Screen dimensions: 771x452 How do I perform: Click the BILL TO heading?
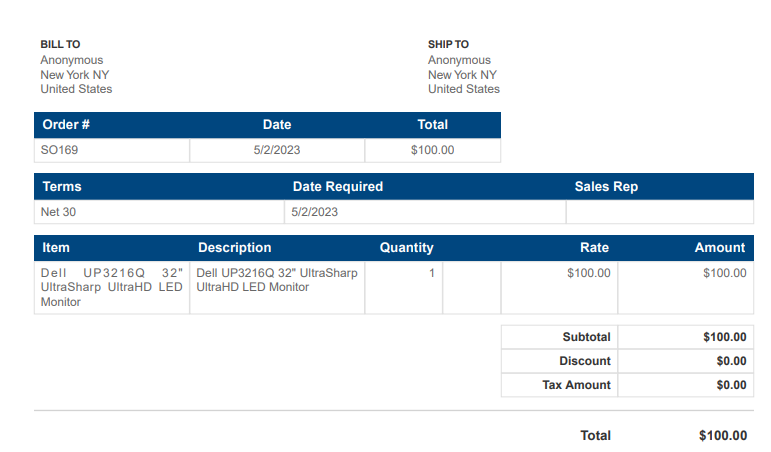[60, 44]
